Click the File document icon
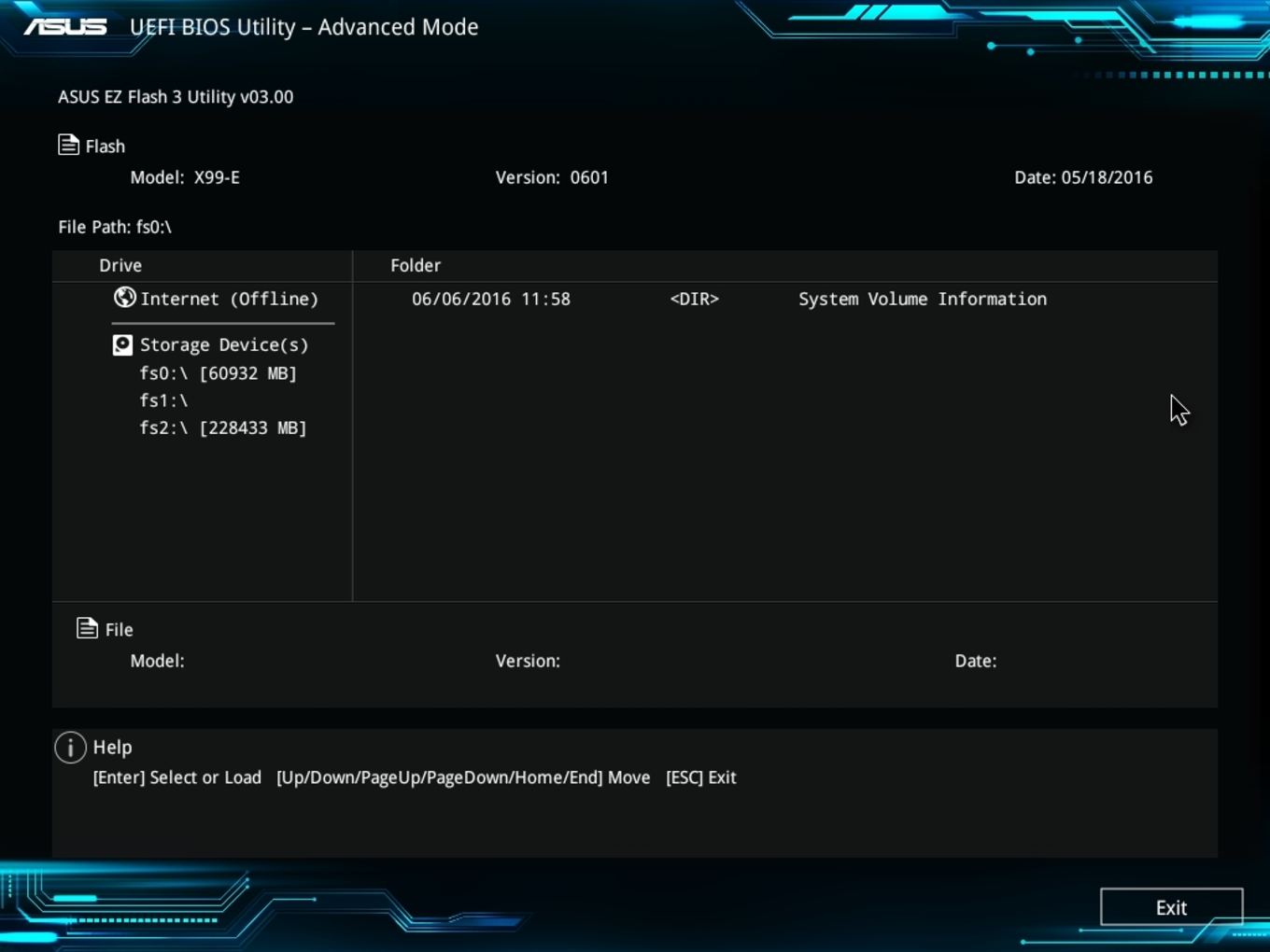Image resolution: width=1270 pixels, height=952 pixels. pyautogui.click(x=87, y=628)
